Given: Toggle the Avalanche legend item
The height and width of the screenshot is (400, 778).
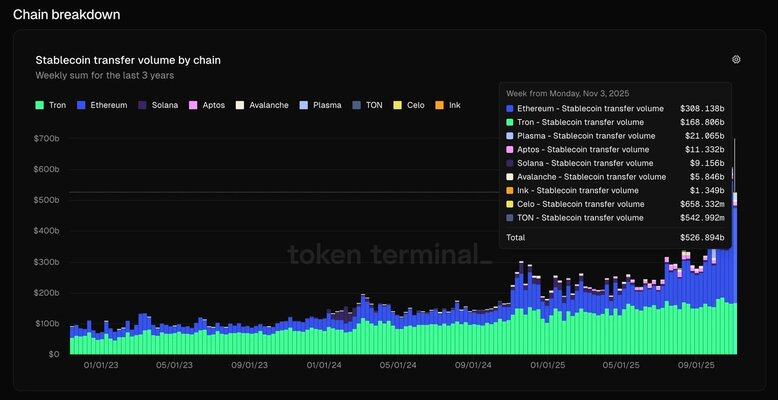Looking at the screenshot, I should [x=262, y=105].
